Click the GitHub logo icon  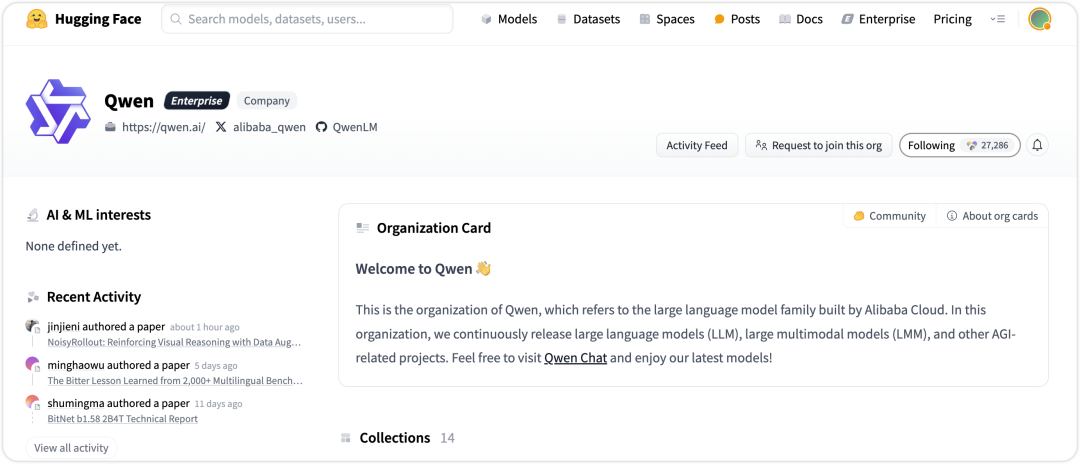coord(321,127)
